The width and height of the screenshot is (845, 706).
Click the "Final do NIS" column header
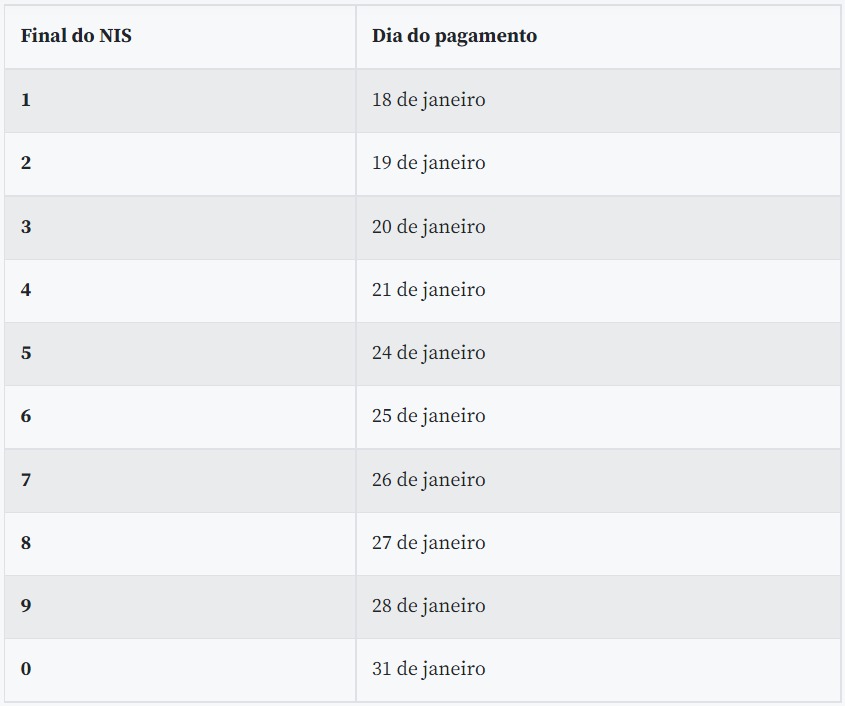(76, 36)
